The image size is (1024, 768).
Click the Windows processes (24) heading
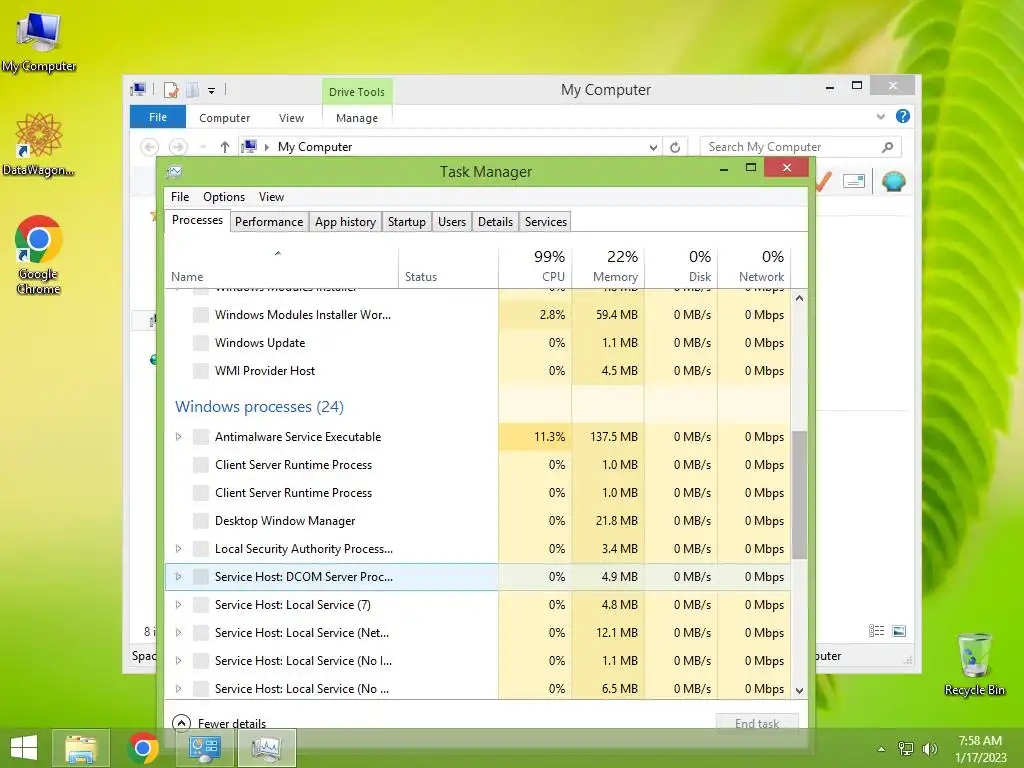[x=259, y=407]
